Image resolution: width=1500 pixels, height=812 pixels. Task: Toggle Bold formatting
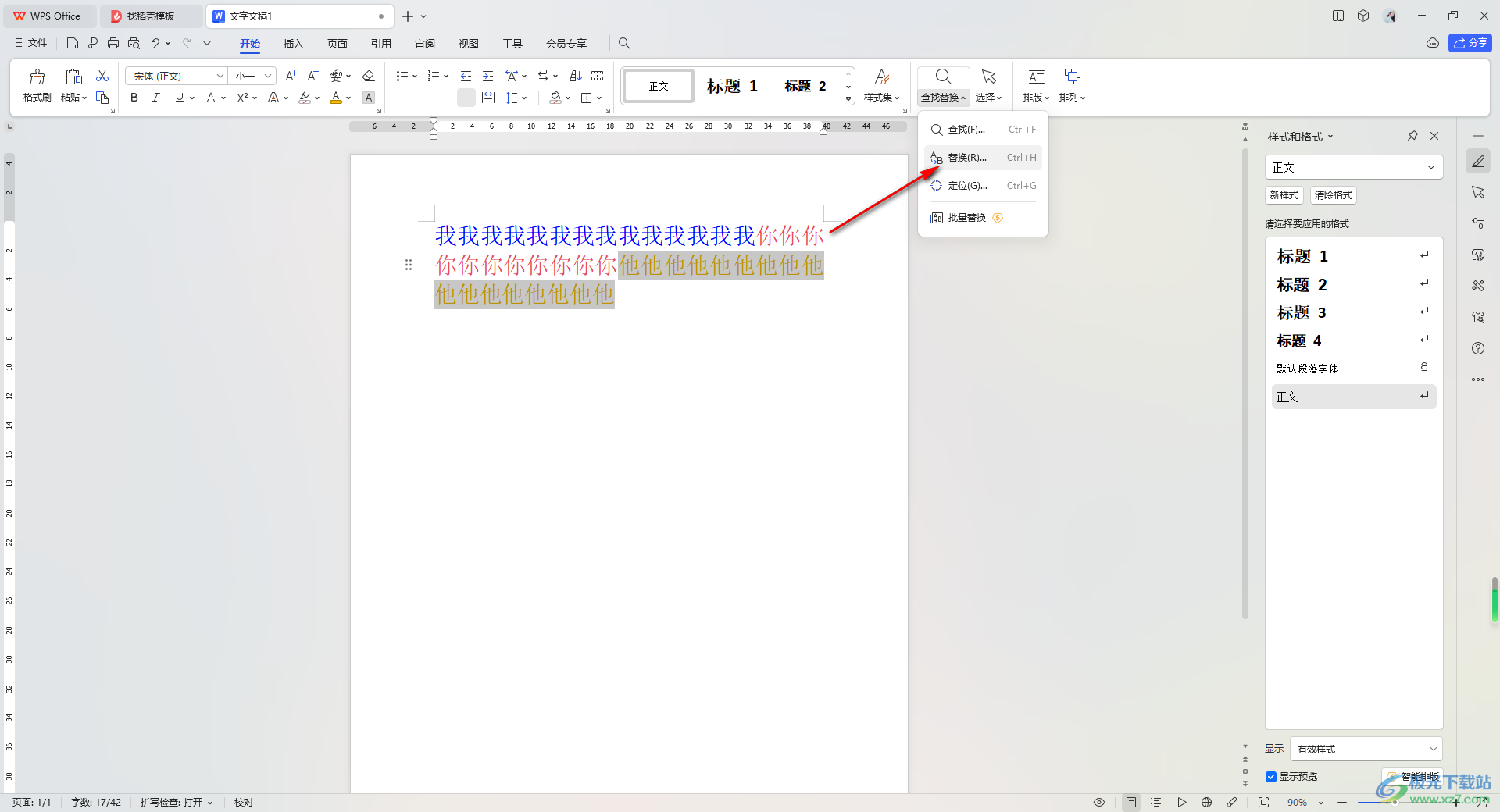point(134,98)
